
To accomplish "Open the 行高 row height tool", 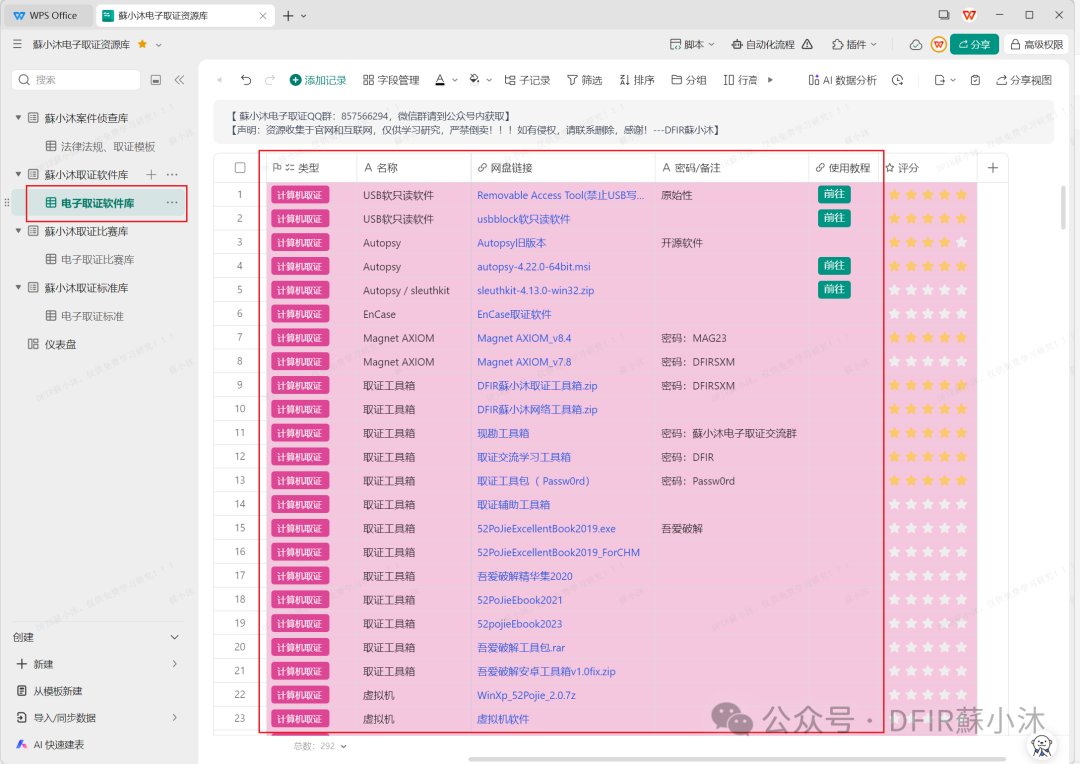I will (740, 80).
